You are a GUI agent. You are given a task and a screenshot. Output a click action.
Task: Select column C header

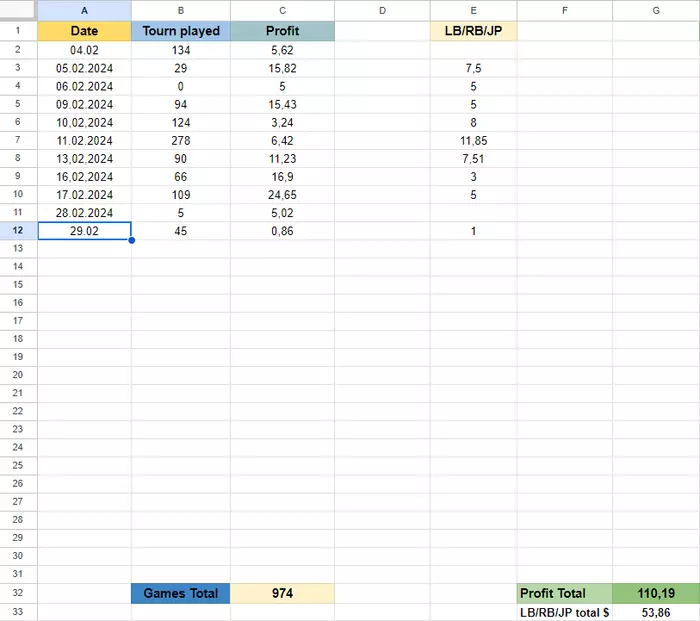[282, 10]
